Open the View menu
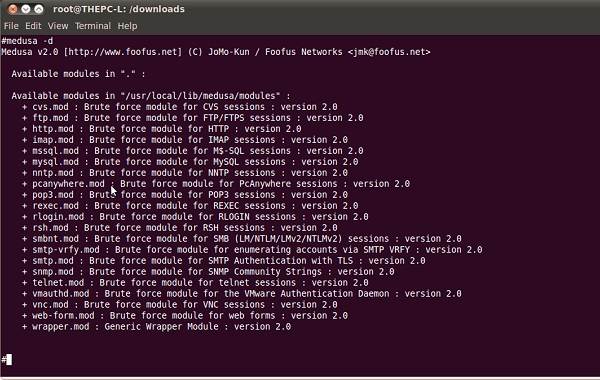Viewport: 600px width, 380px height. 58,26
